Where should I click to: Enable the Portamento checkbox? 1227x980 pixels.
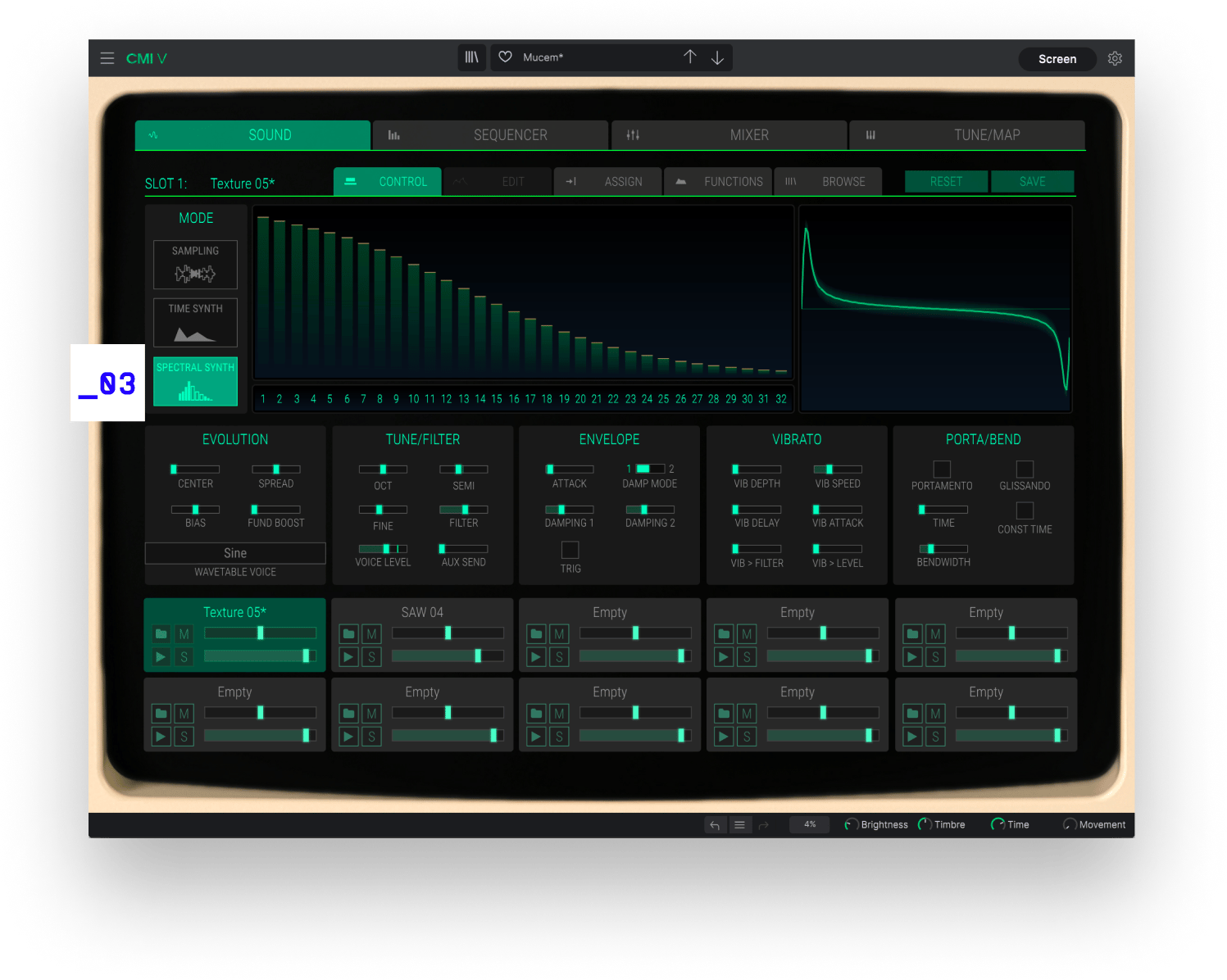point(942,469)
